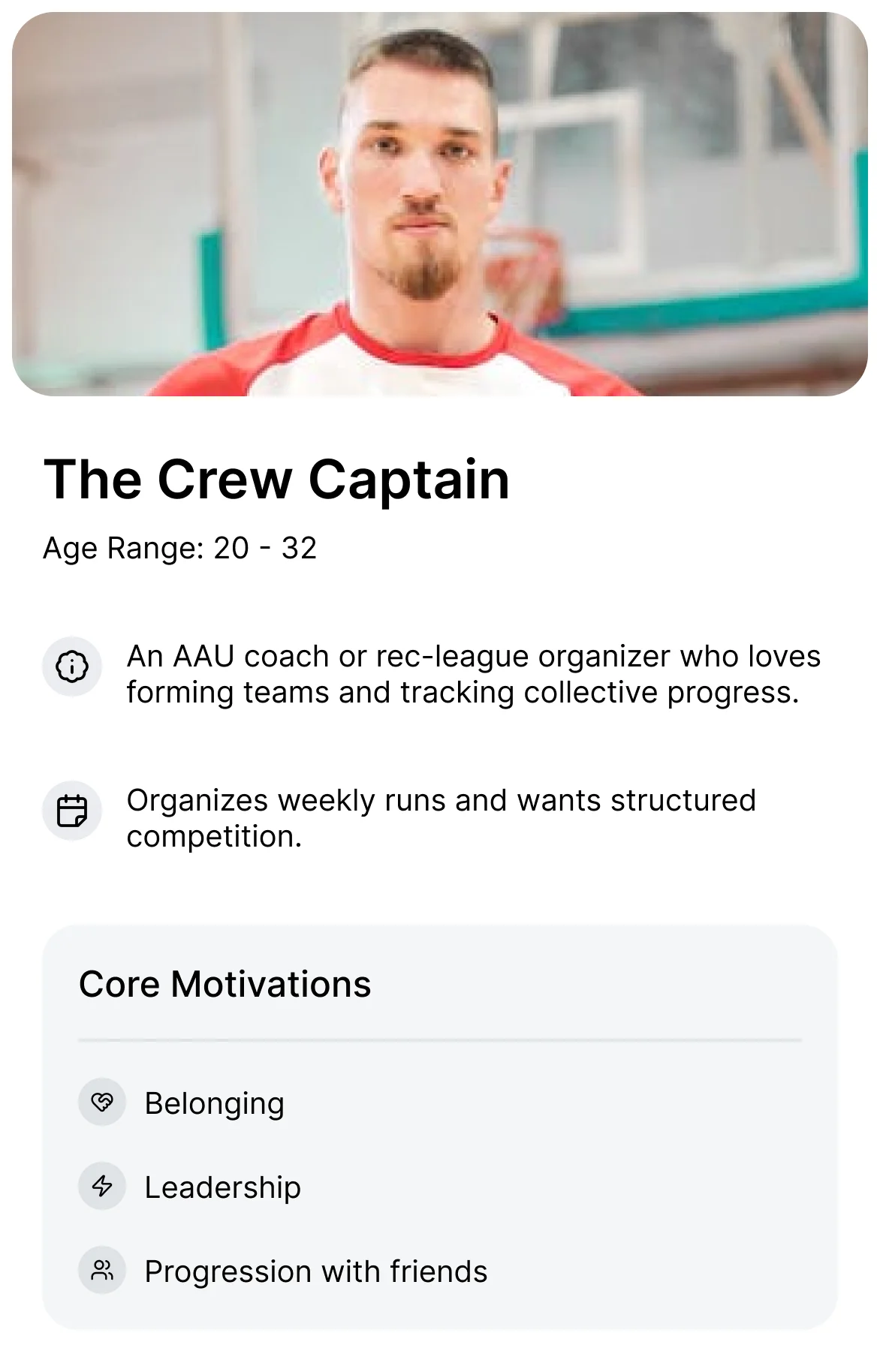The width and height of the screenshot is (880, 1372).
Task: Click the info icon beside the AAU coach description
Action: pyautogui.click(x=72, y=666)
